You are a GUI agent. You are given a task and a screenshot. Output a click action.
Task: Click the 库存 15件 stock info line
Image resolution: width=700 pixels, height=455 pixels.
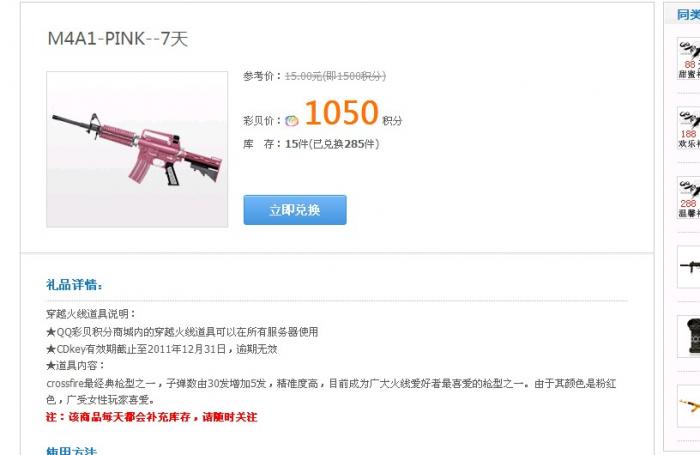point(311,144)
